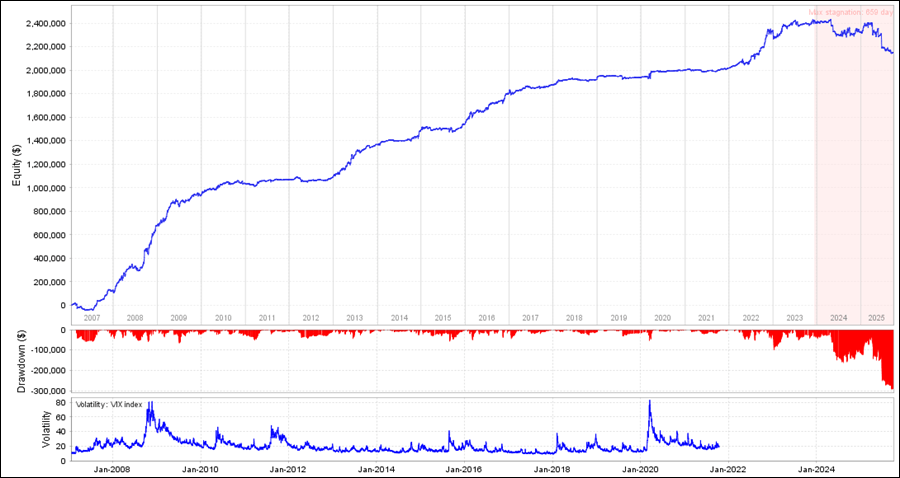Click the 2,400,000 equity axis tick label

point(41,23)
